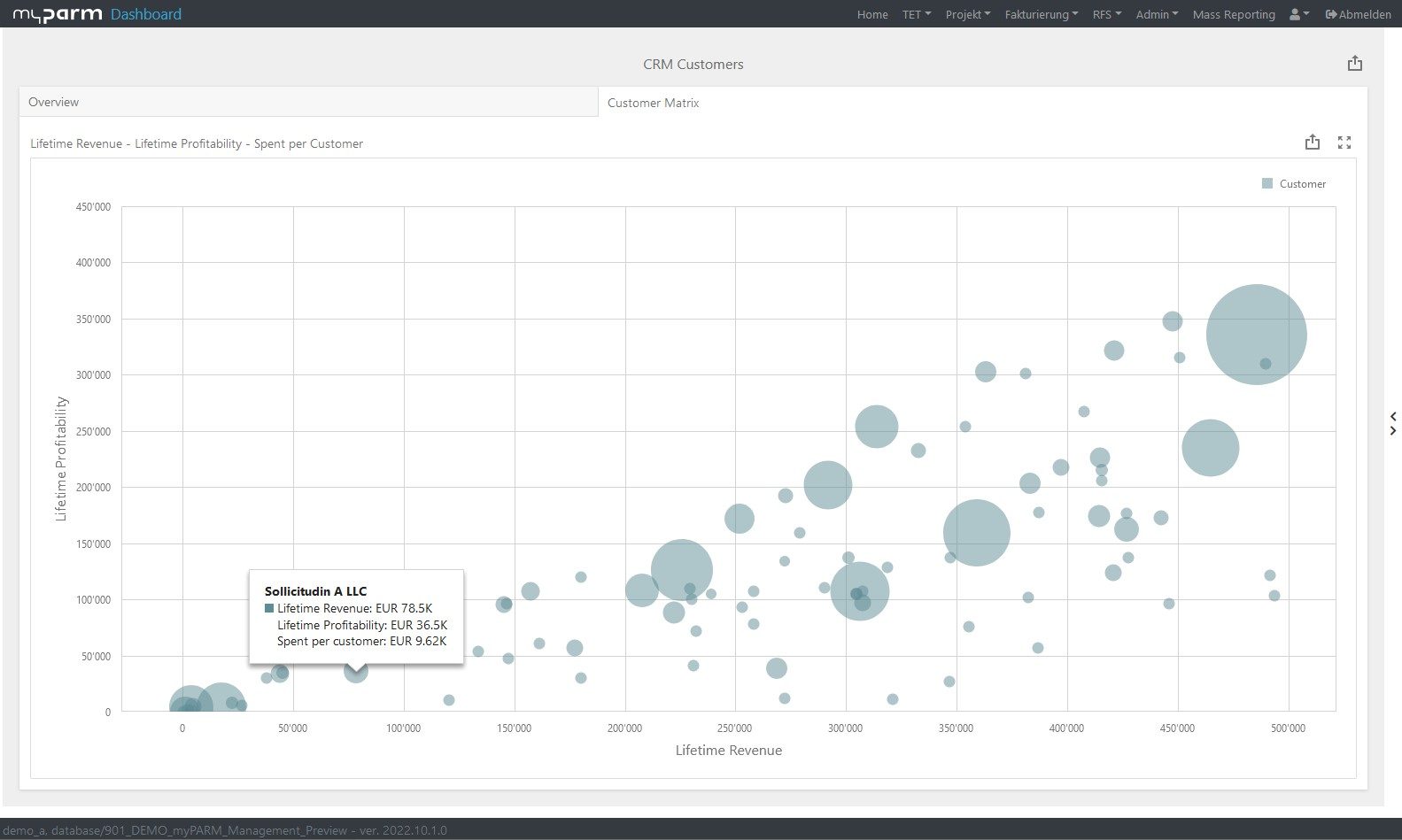Expand the side panel with the arrow handle
Screen dimensions: 1402x840
[1393, 423]
